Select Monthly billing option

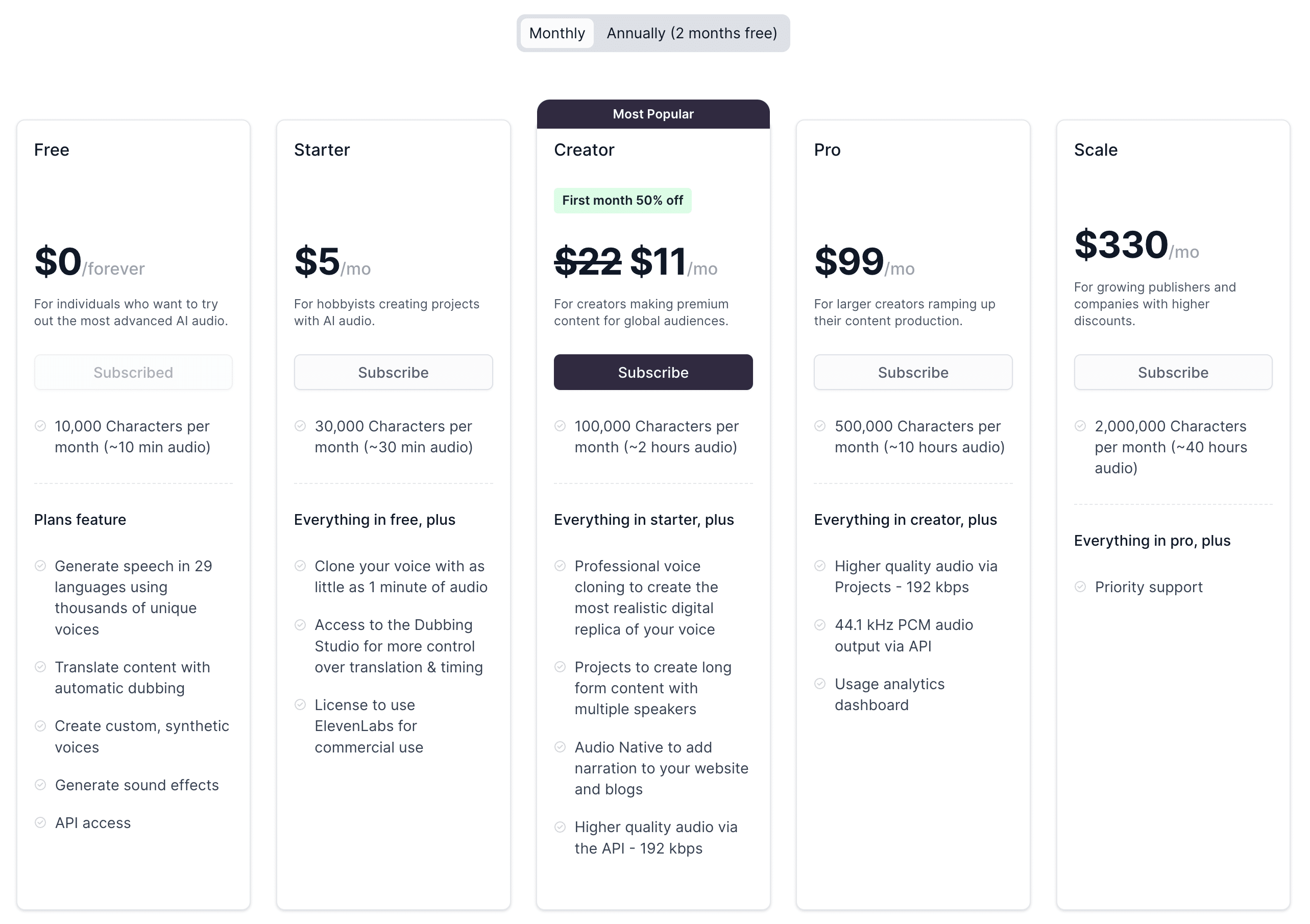[557, 33]
